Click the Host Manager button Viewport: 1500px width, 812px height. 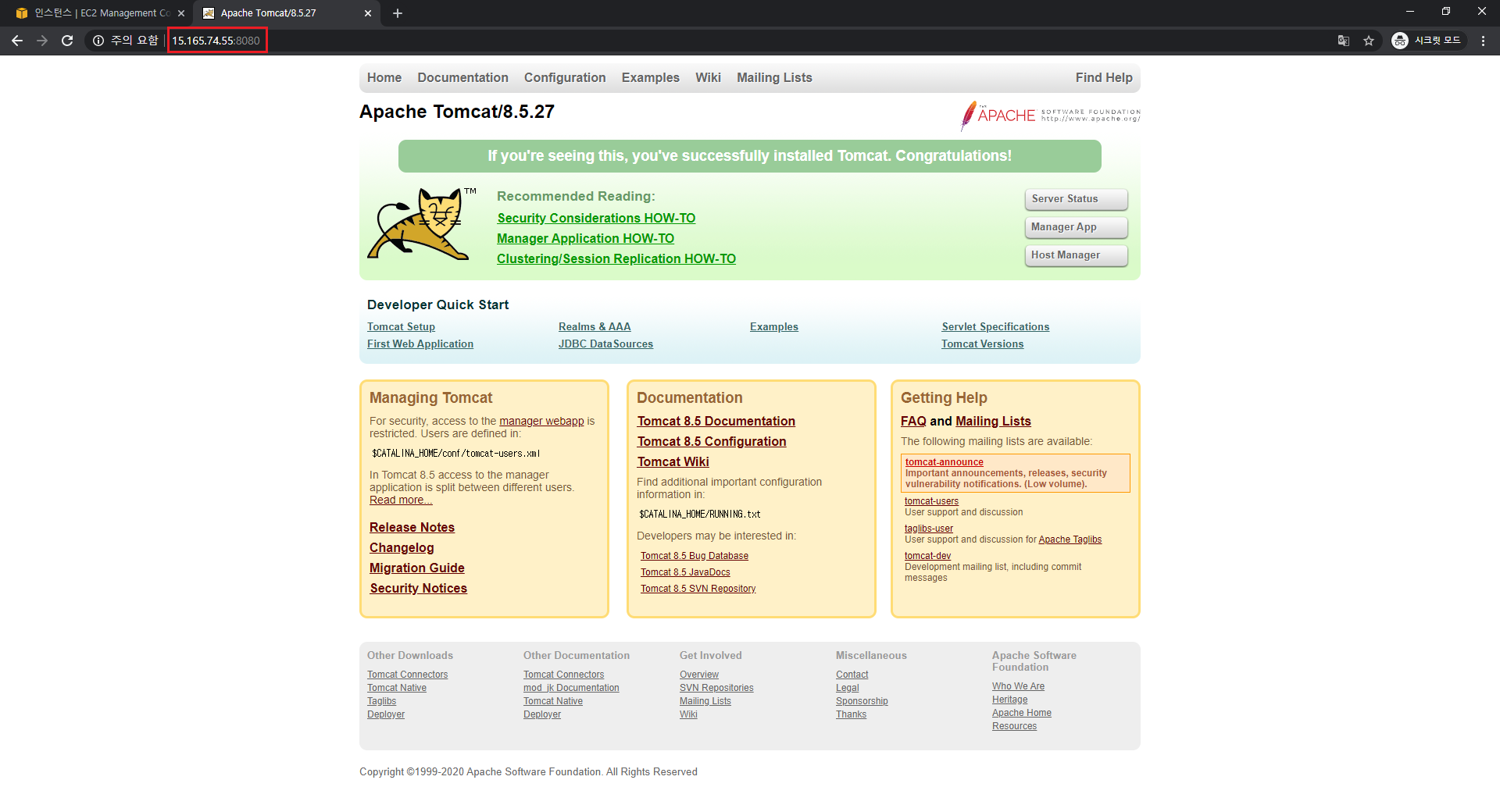[1076, 255]
